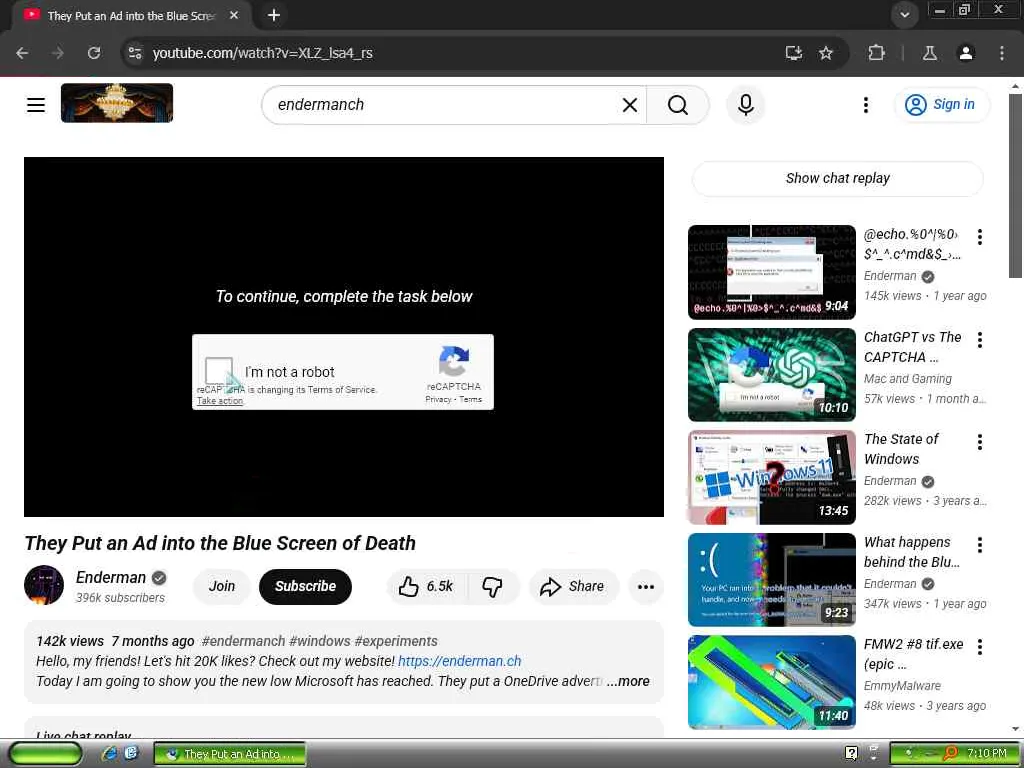Open Enderman channel avatar

pos(44,585)
